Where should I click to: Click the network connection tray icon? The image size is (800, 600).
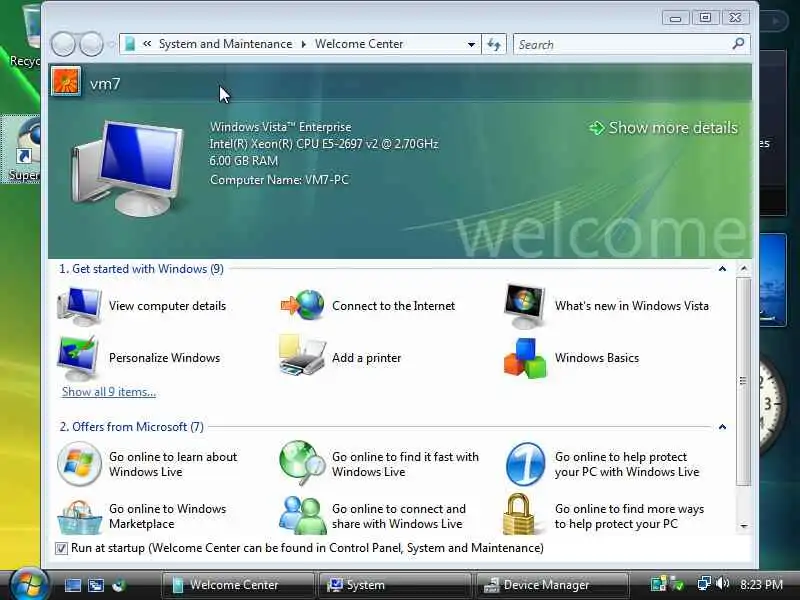pos(704,583)
